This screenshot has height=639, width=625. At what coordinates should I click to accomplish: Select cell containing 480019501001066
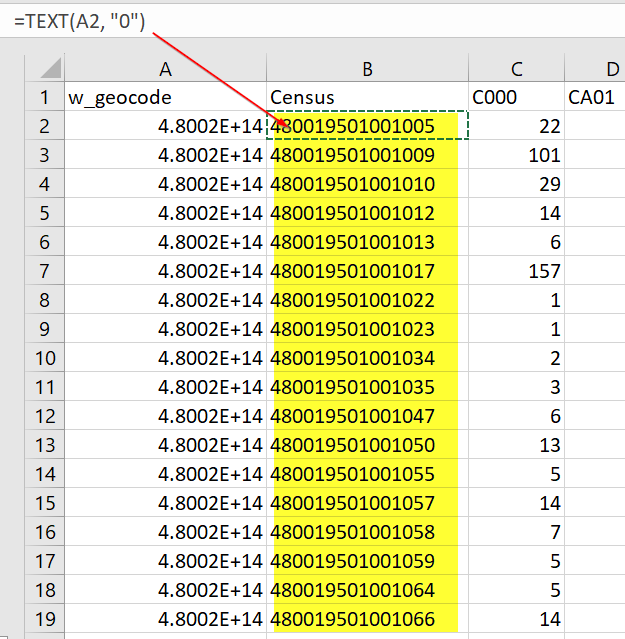(367, 619)
